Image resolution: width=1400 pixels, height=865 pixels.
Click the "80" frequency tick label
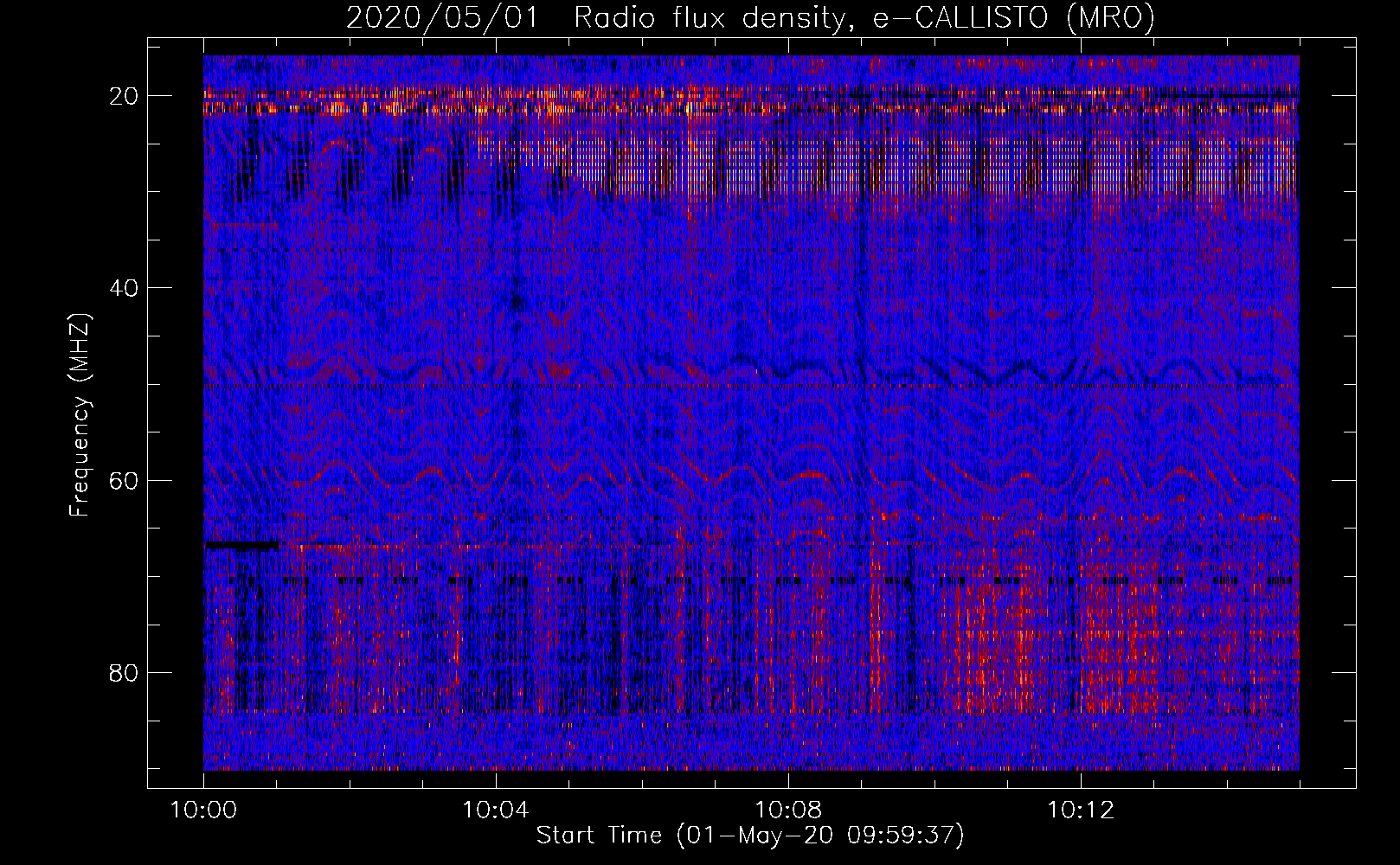click(125, 672)
